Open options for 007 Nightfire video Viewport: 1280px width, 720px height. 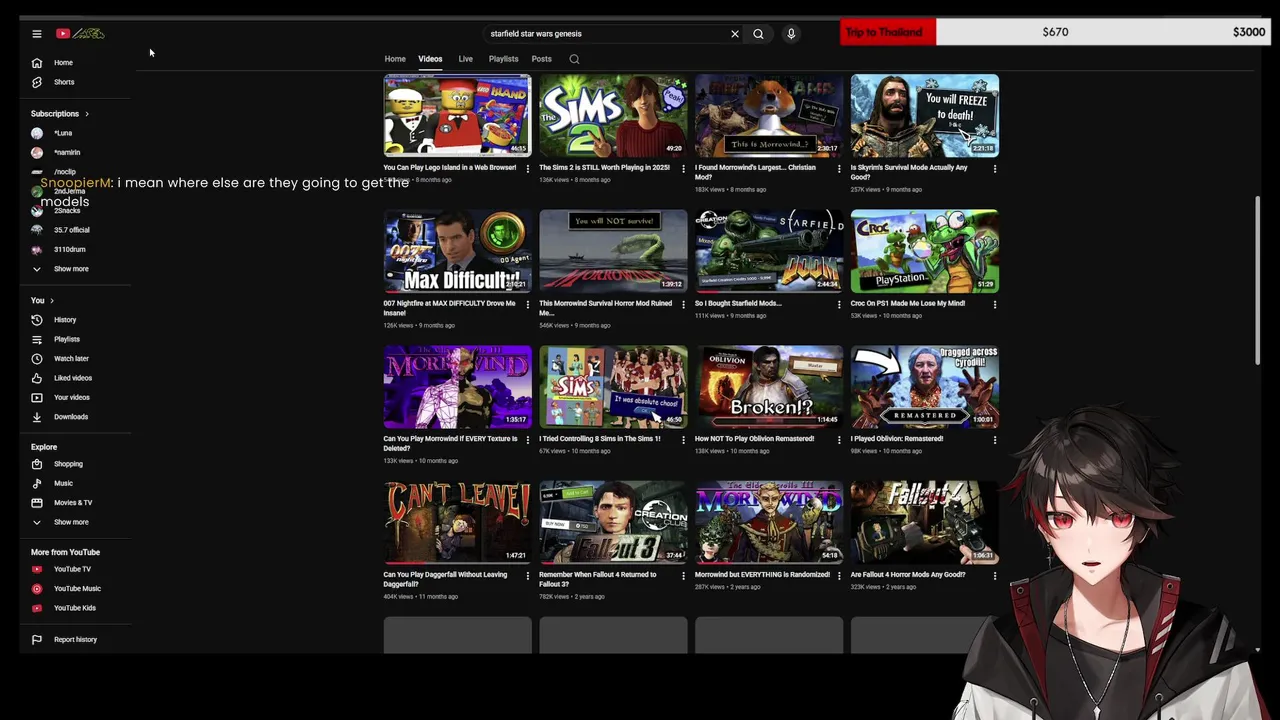click(528, 304)
